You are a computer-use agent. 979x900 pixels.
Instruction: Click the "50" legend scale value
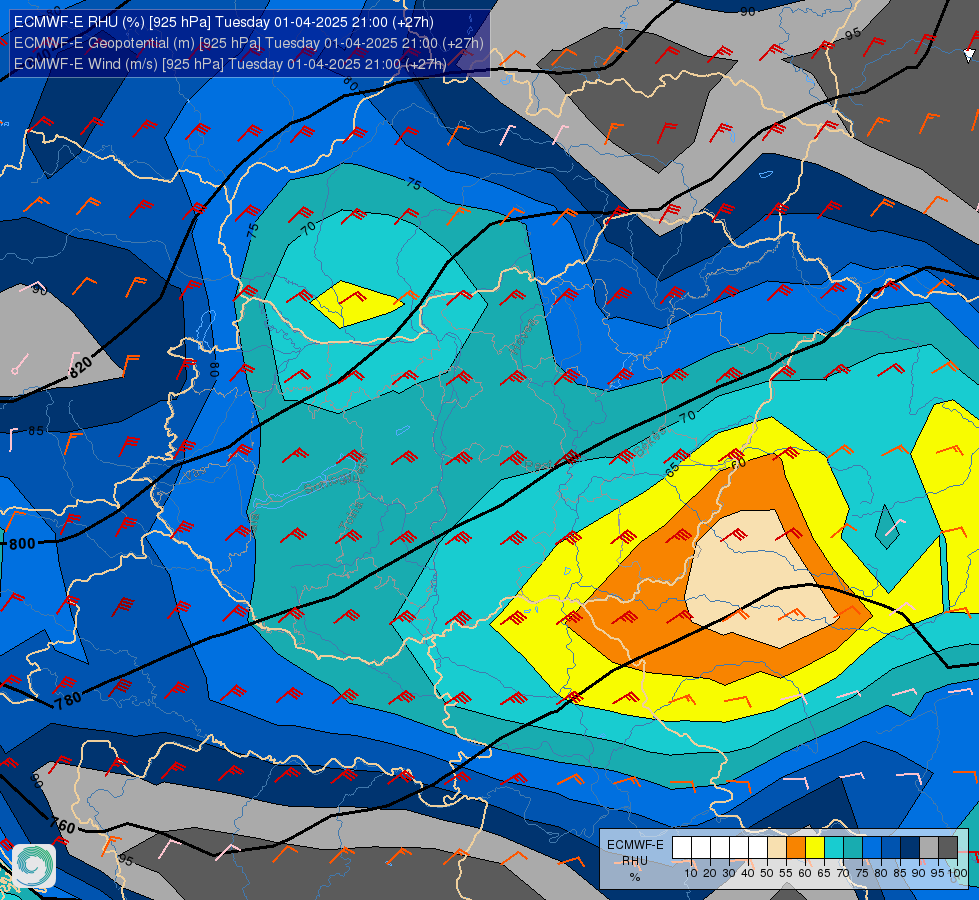click(767, 873)
